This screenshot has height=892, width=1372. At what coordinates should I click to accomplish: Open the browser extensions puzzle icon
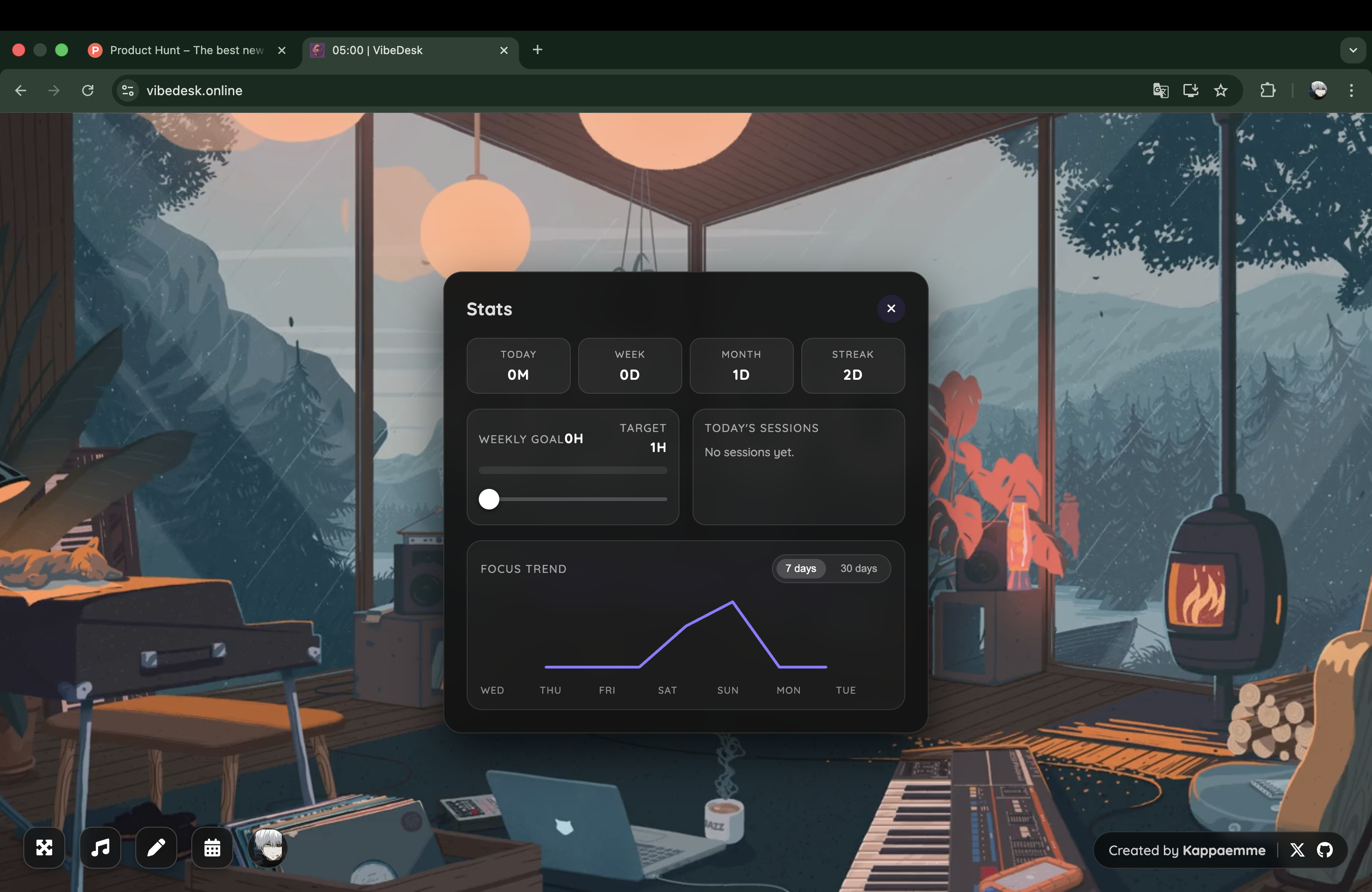point(1267,91)
